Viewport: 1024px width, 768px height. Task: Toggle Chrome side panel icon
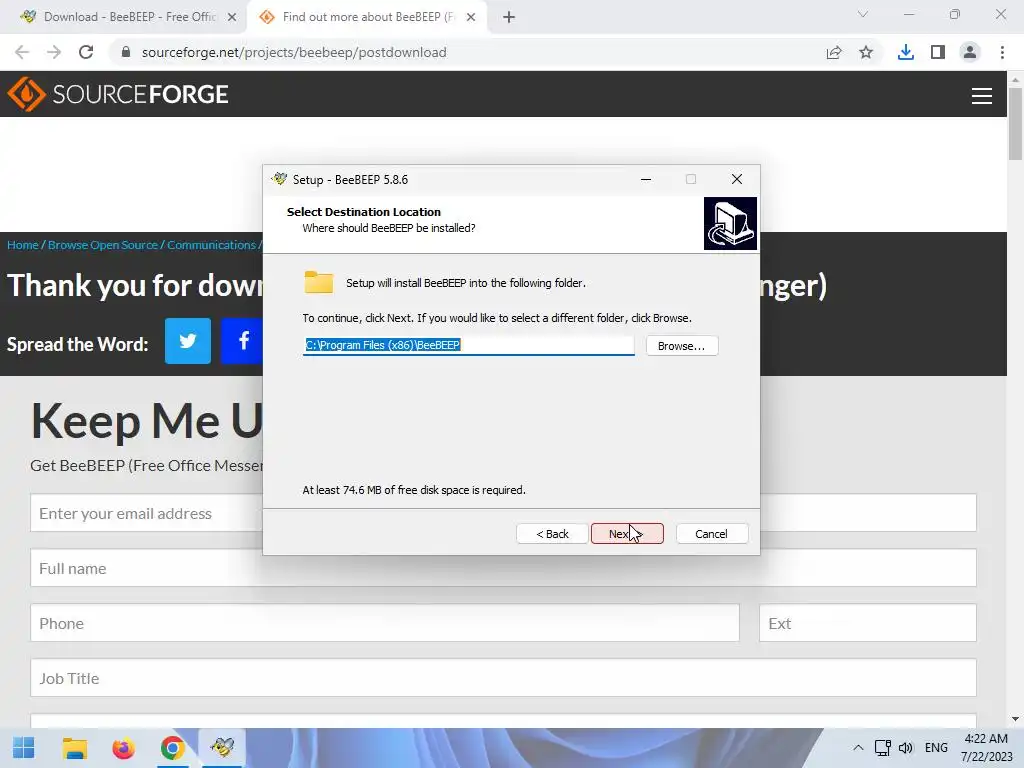(938, 52)
